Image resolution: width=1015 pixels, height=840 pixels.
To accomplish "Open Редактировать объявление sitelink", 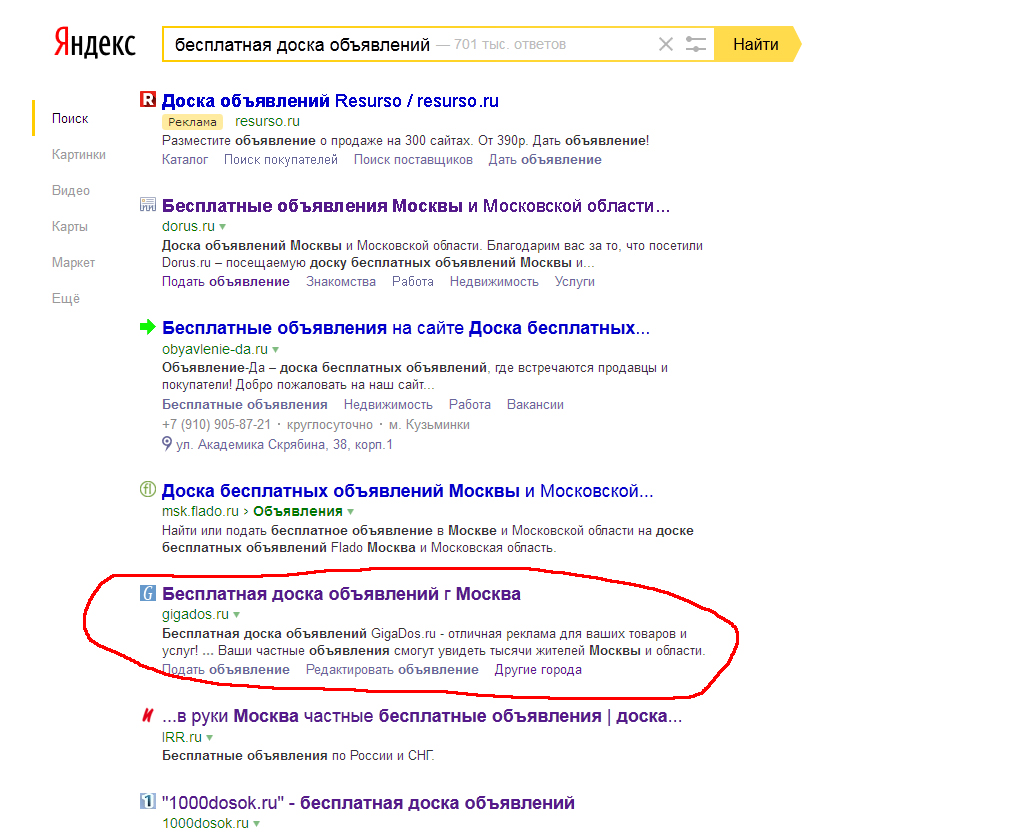I will pos(392,670).
